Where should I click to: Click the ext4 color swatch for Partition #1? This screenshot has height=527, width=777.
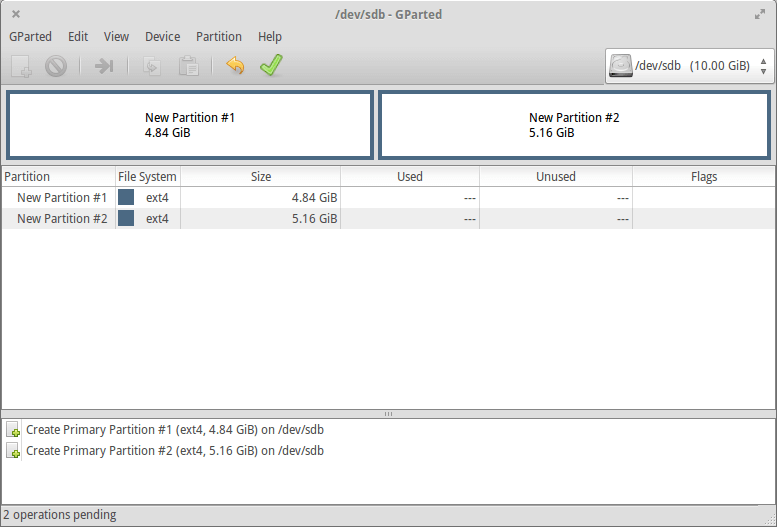[x=126, y=198]
